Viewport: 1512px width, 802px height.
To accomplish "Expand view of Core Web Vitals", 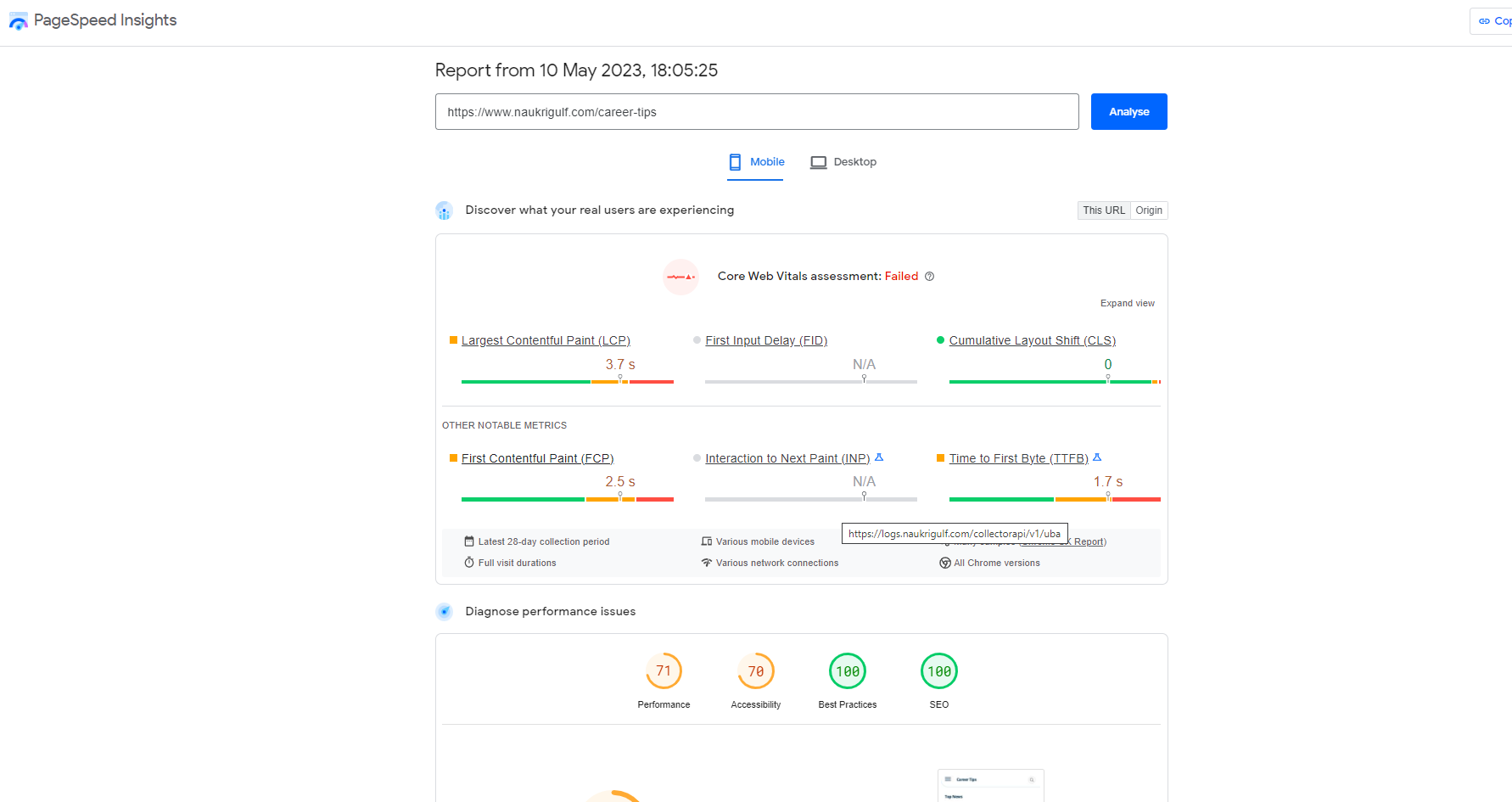I will coord(1127,303).
